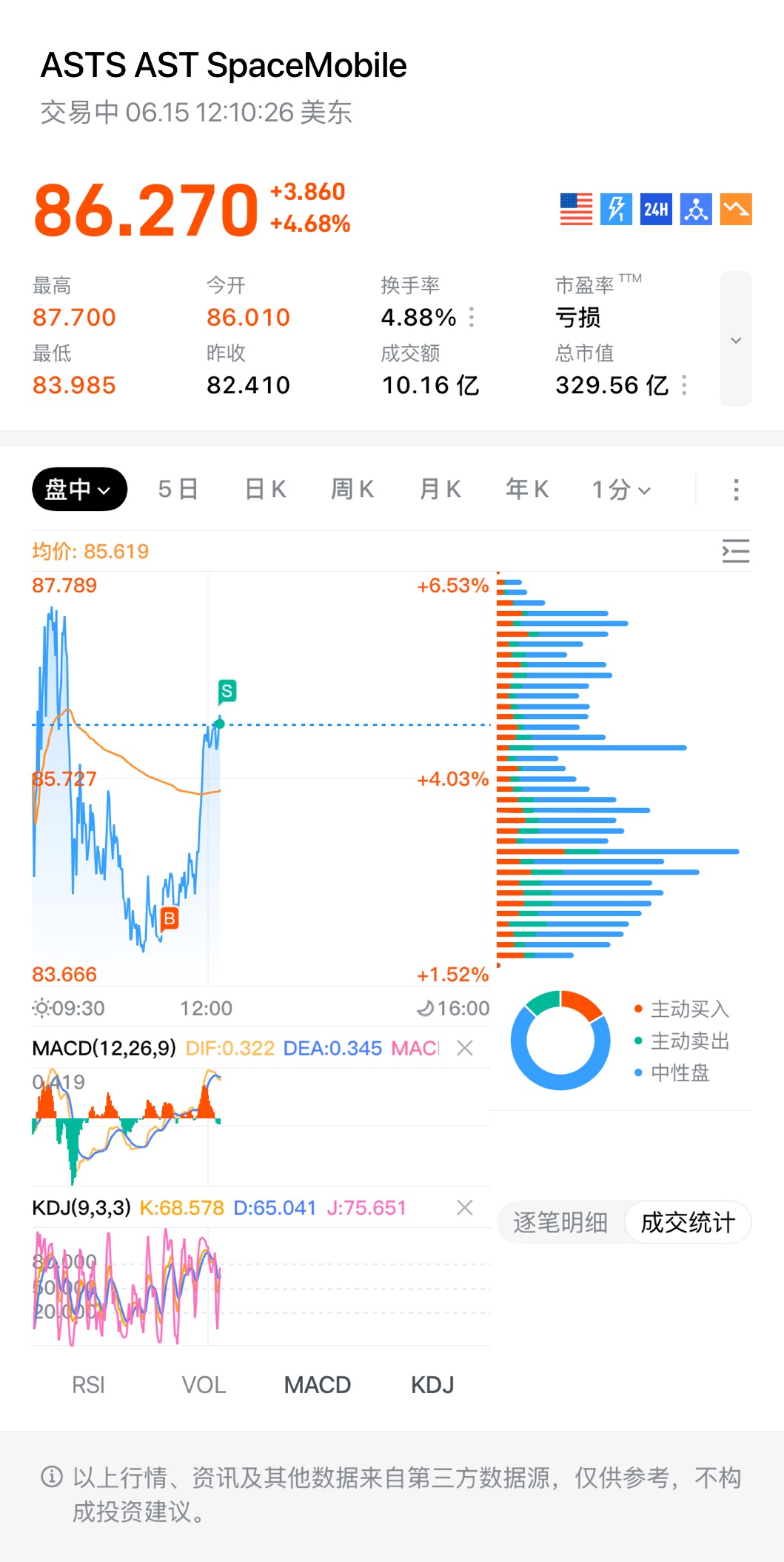This screenshot has height=1562, width=784.
Task: Open the 1分 interval dropdown
Action: [621, 489]
